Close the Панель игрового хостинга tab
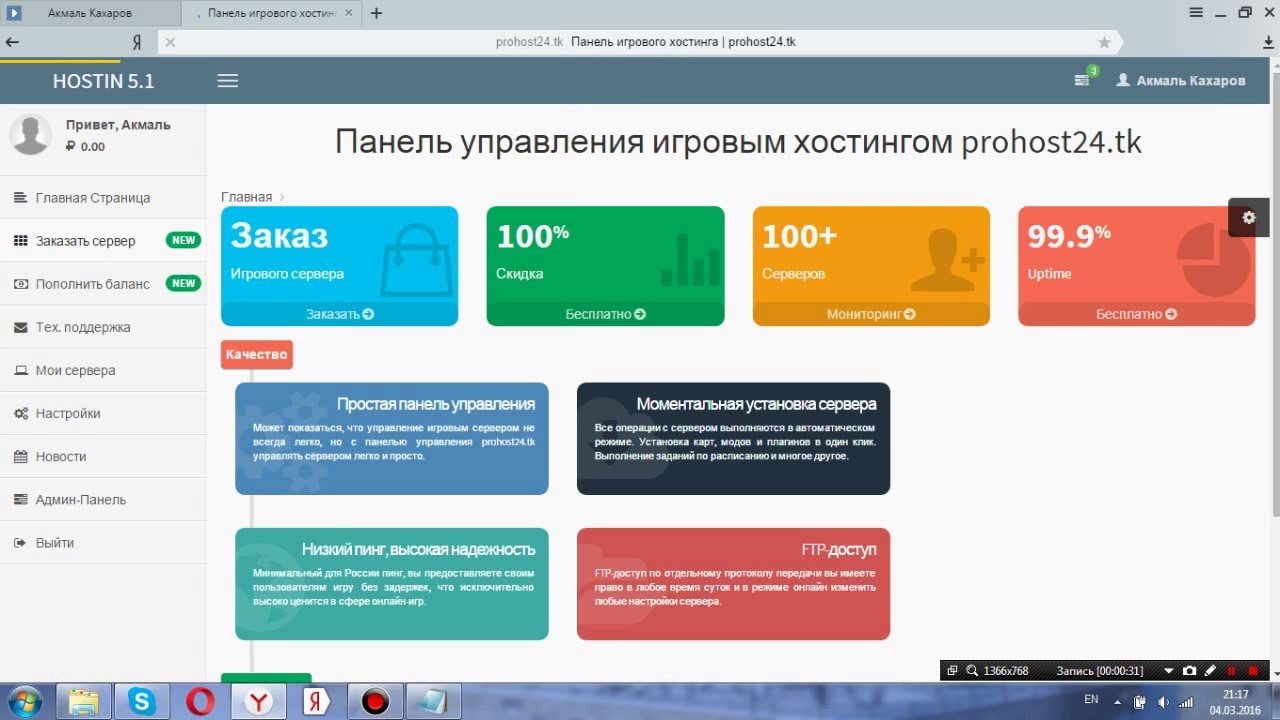This screenshot has width=1280, height=720. tap(350, 13)
